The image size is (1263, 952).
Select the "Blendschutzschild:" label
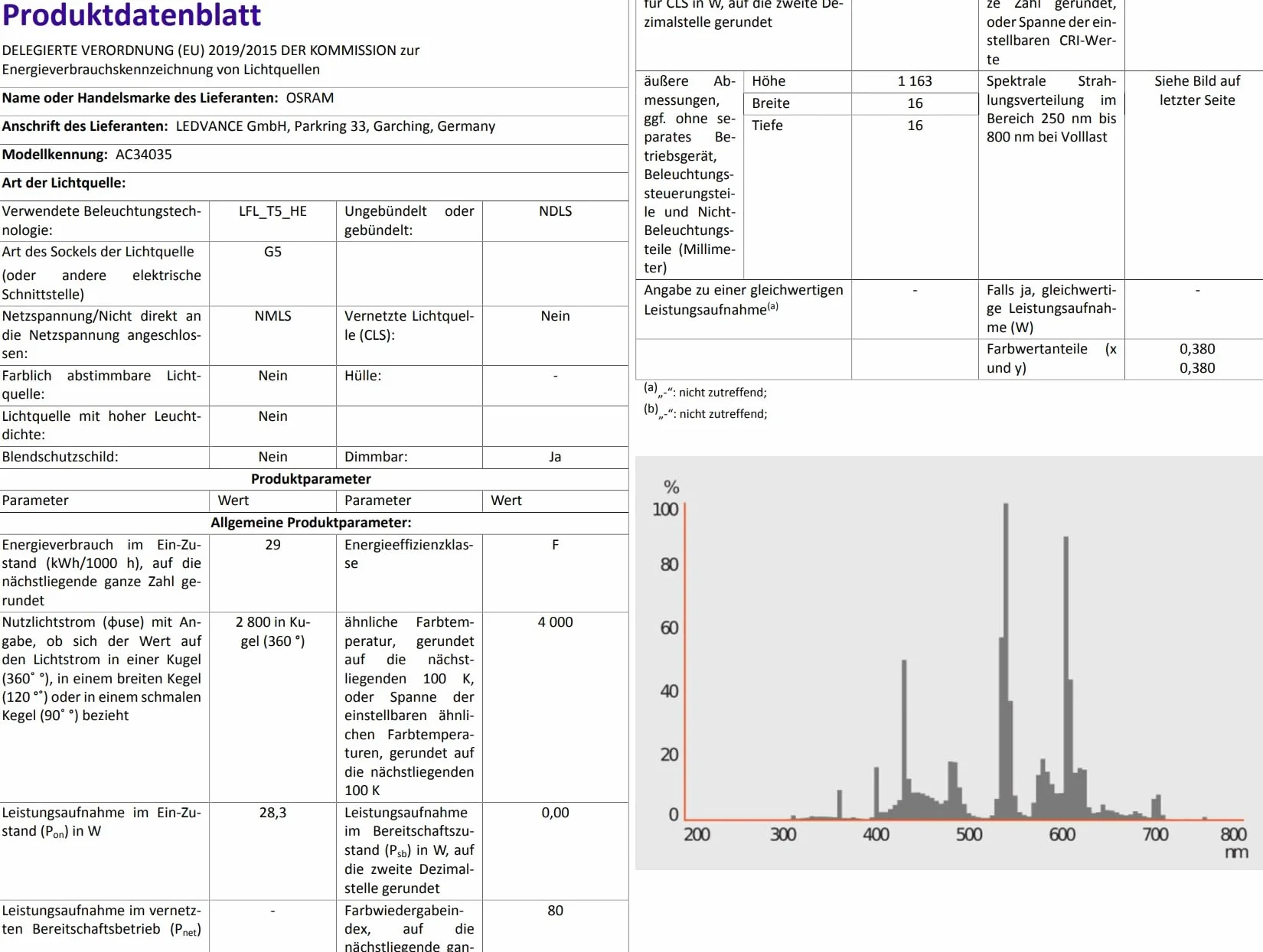tap(60, 457)
